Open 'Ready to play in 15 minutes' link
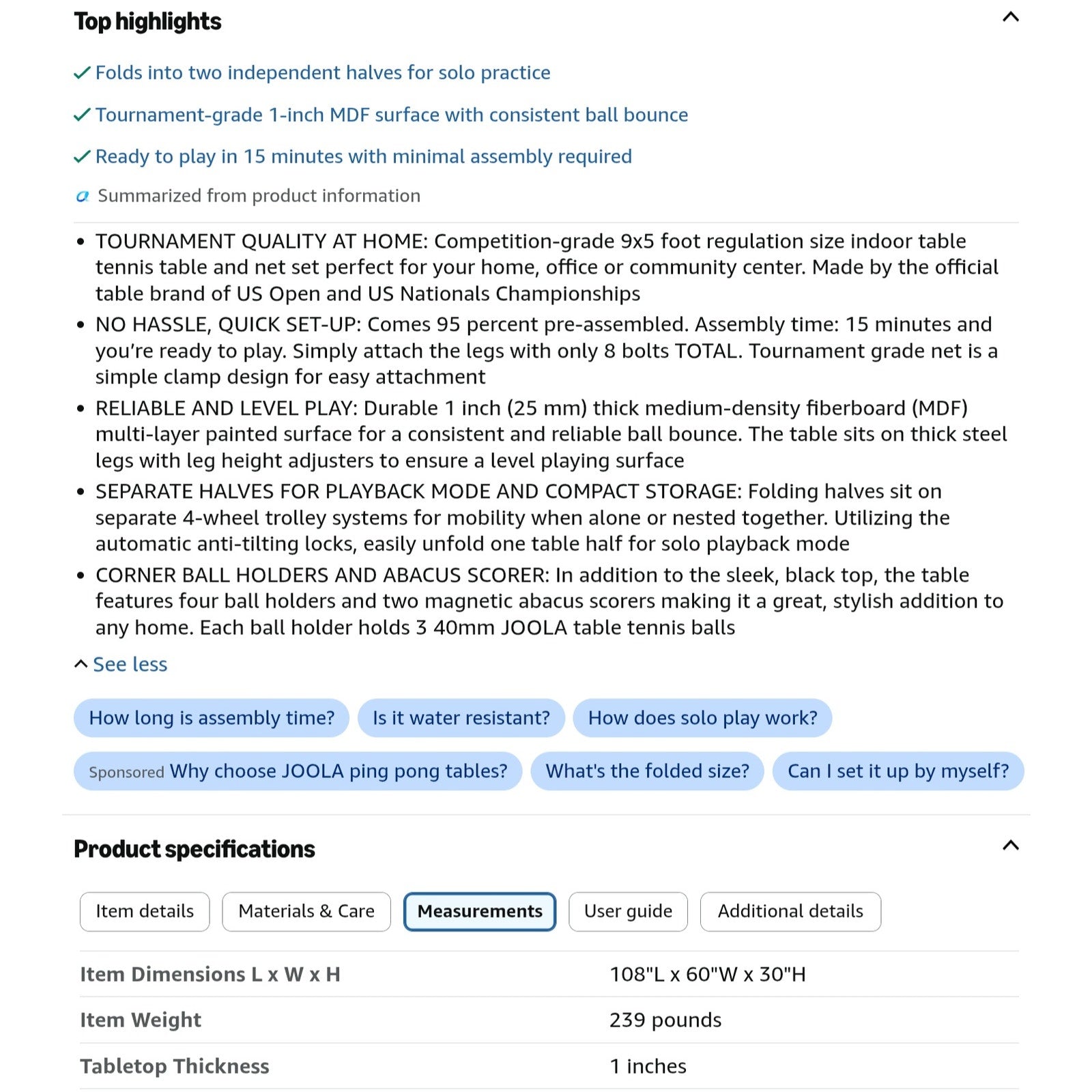 [x=364, y=156]
